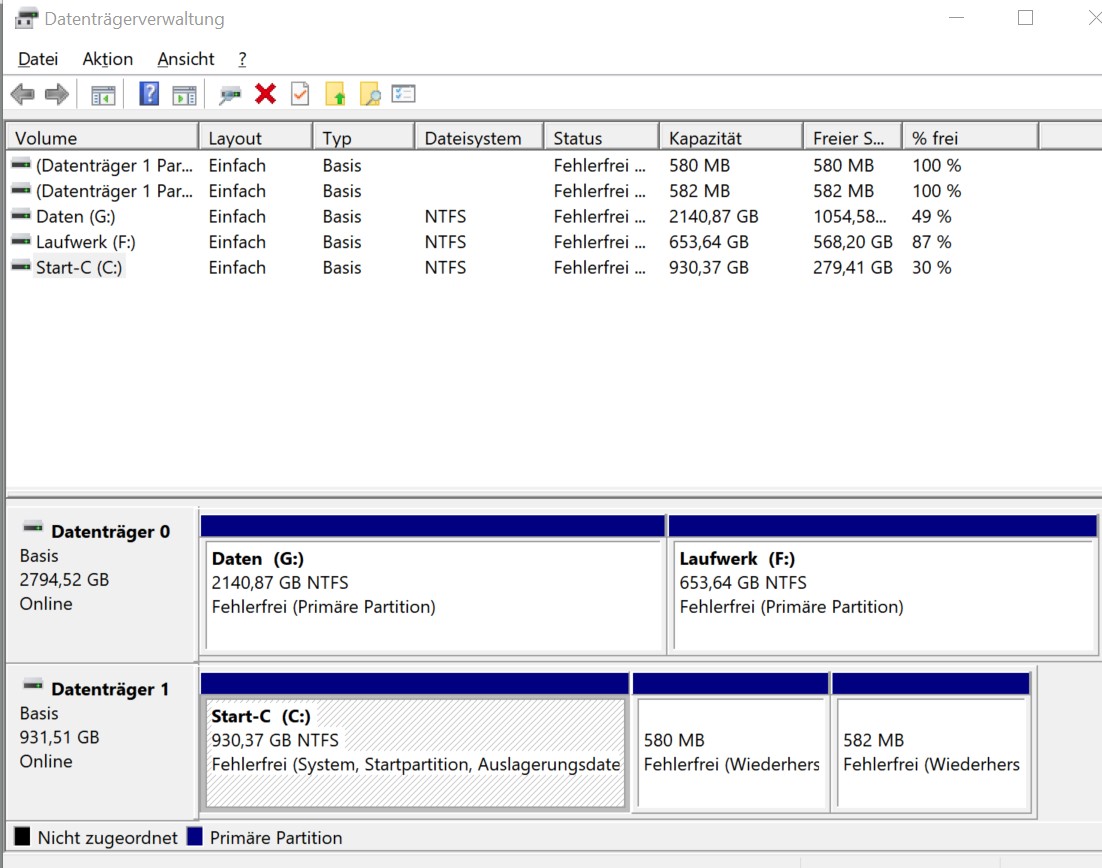Select the Daten (G:) partition block

[x=433, y=585]
